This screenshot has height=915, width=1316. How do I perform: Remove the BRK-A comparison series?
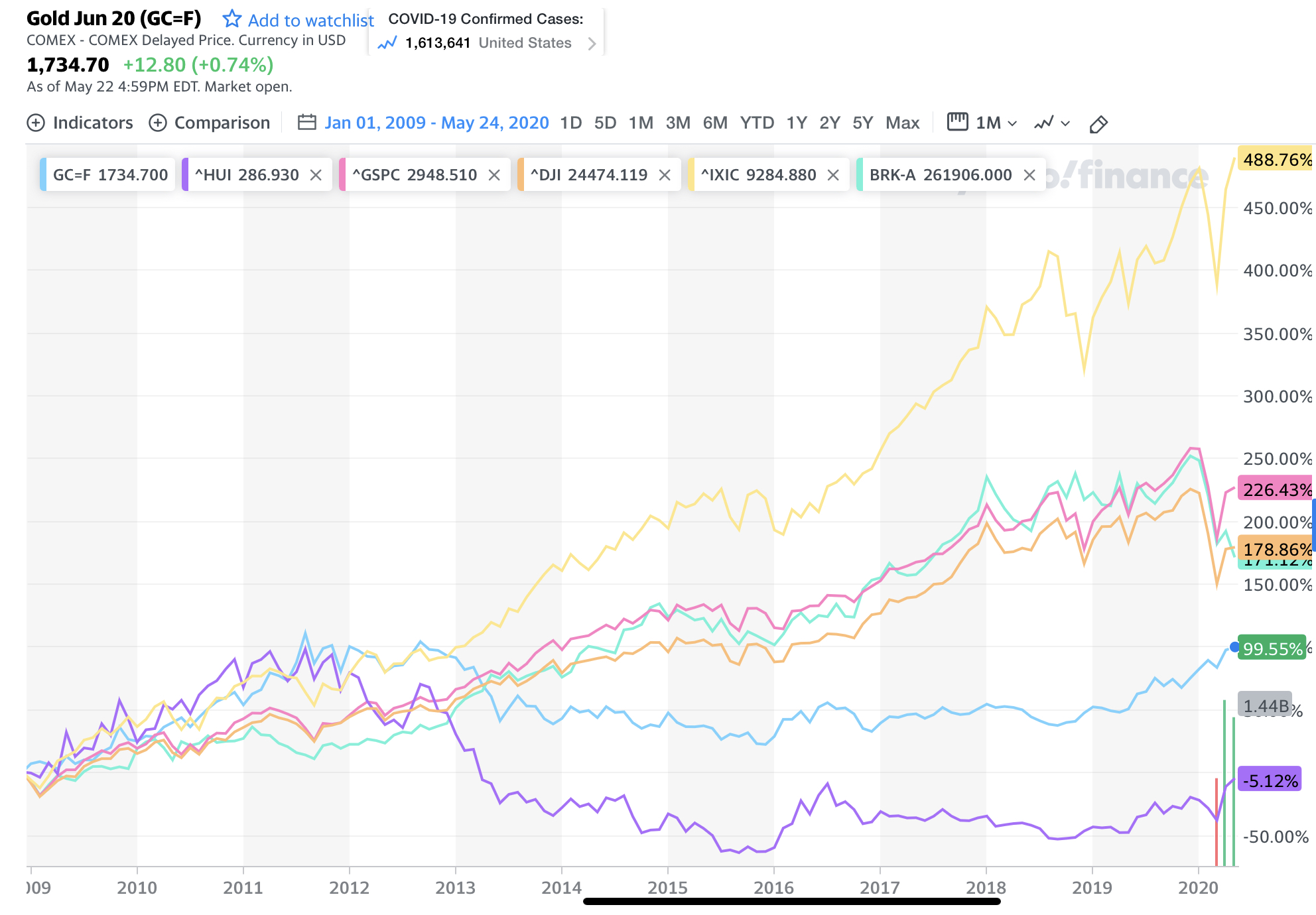1029,175
